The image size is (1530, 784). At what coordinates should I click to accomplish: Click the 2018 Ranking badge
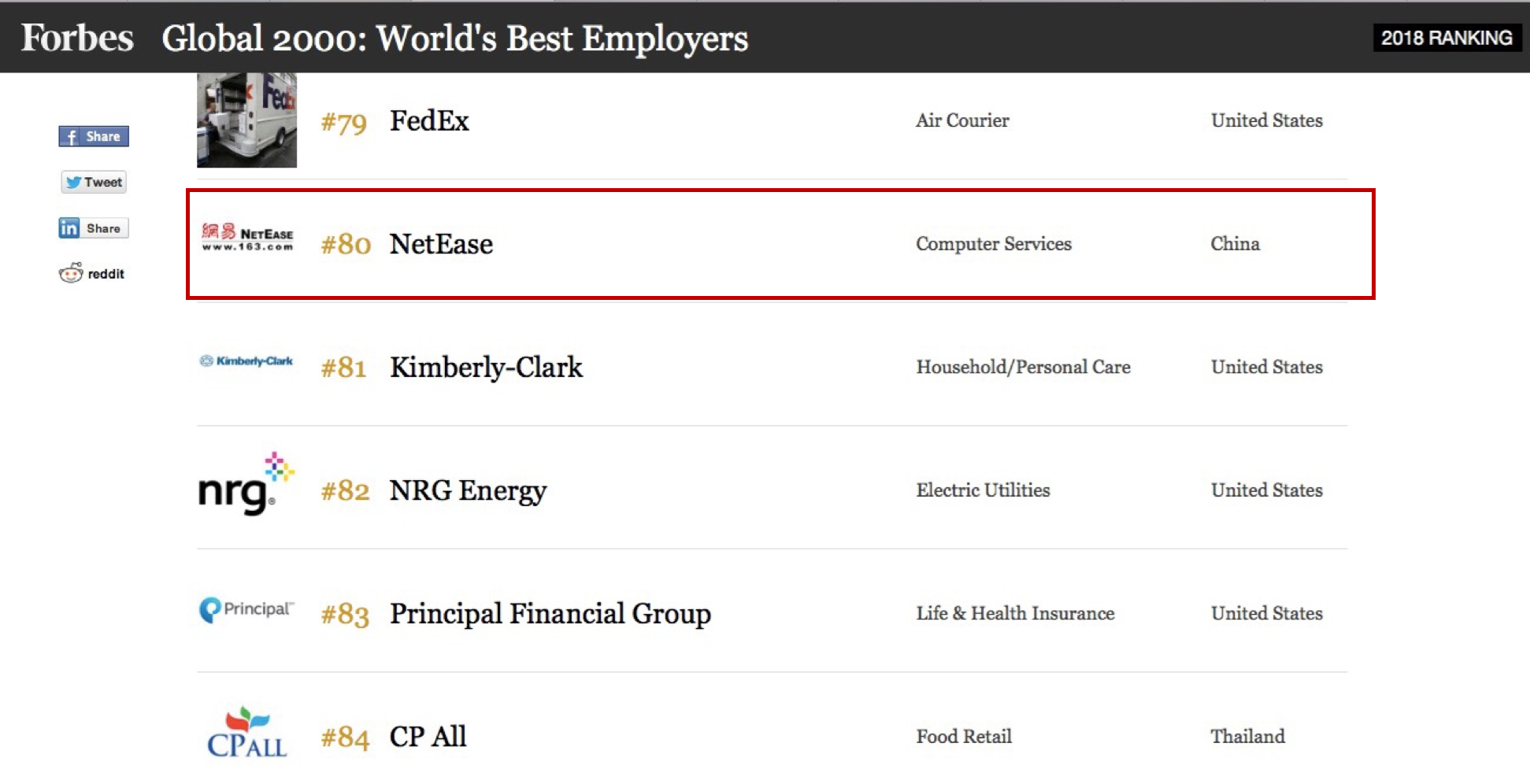[1446, 38]
